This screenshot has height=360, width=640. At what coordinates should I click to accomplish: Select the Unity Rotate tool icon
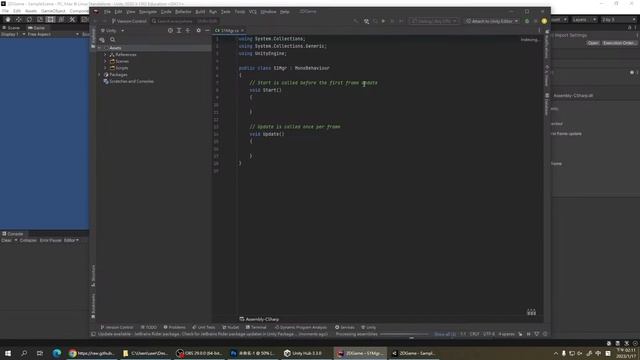(29, 19)
